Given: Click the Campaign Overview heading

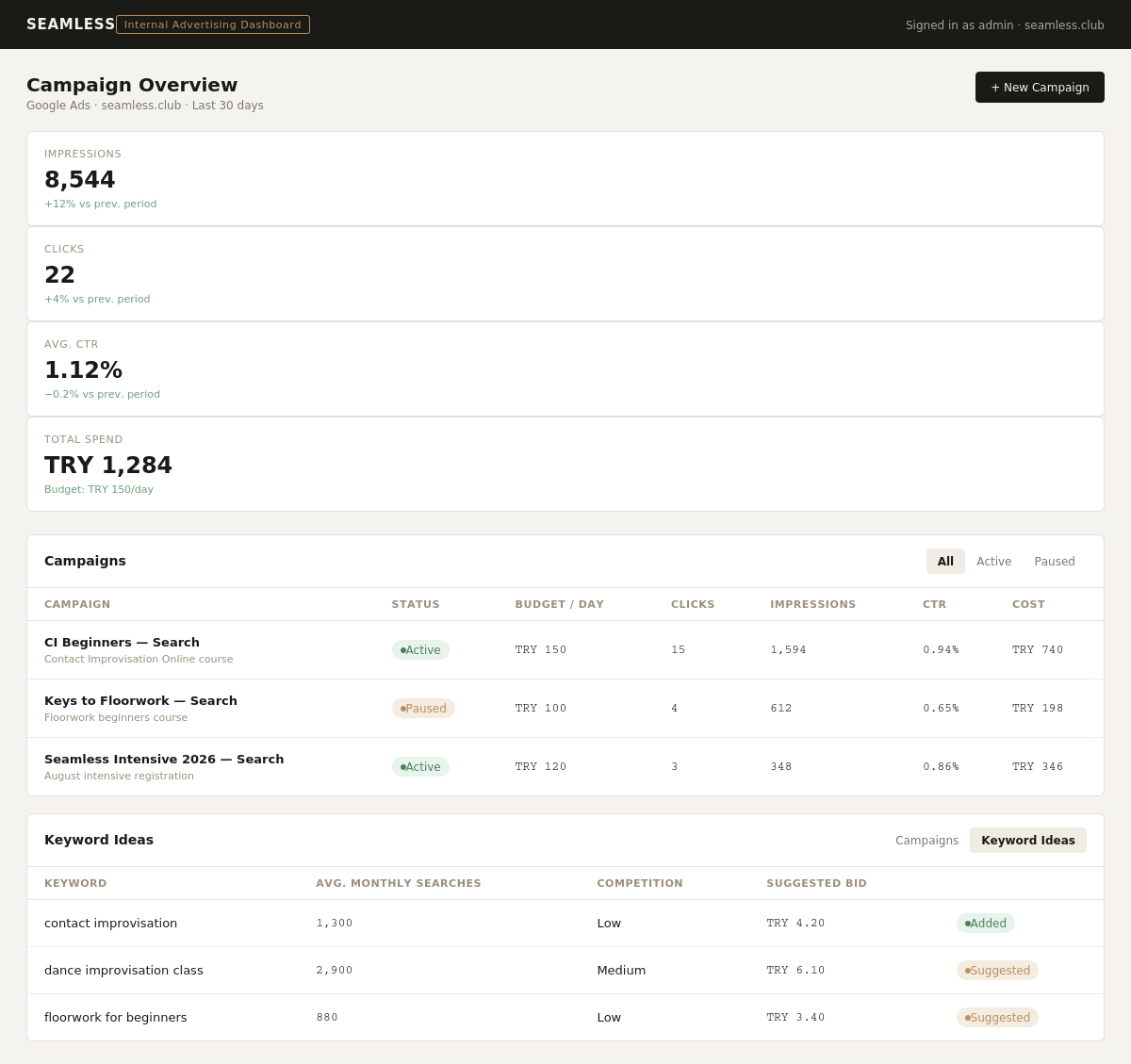Looking at the screenshot, I should click(x=132, y=85).
